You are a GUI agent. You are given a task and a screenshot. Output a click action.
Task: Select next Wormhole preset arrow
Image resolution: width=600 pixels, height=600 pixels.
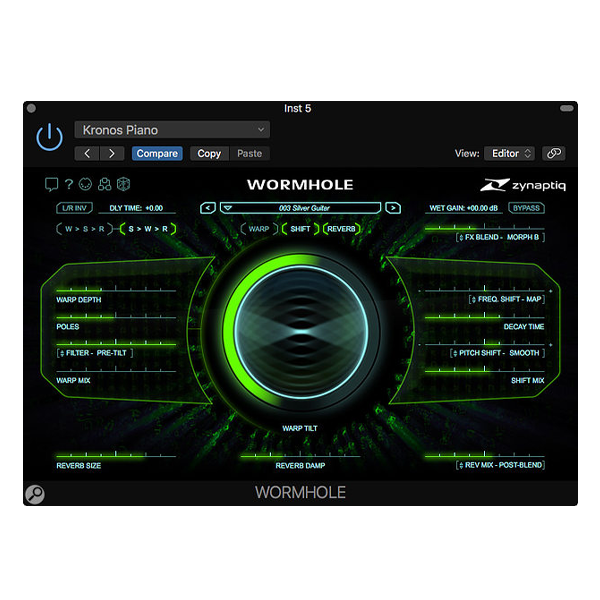(393, 208)
